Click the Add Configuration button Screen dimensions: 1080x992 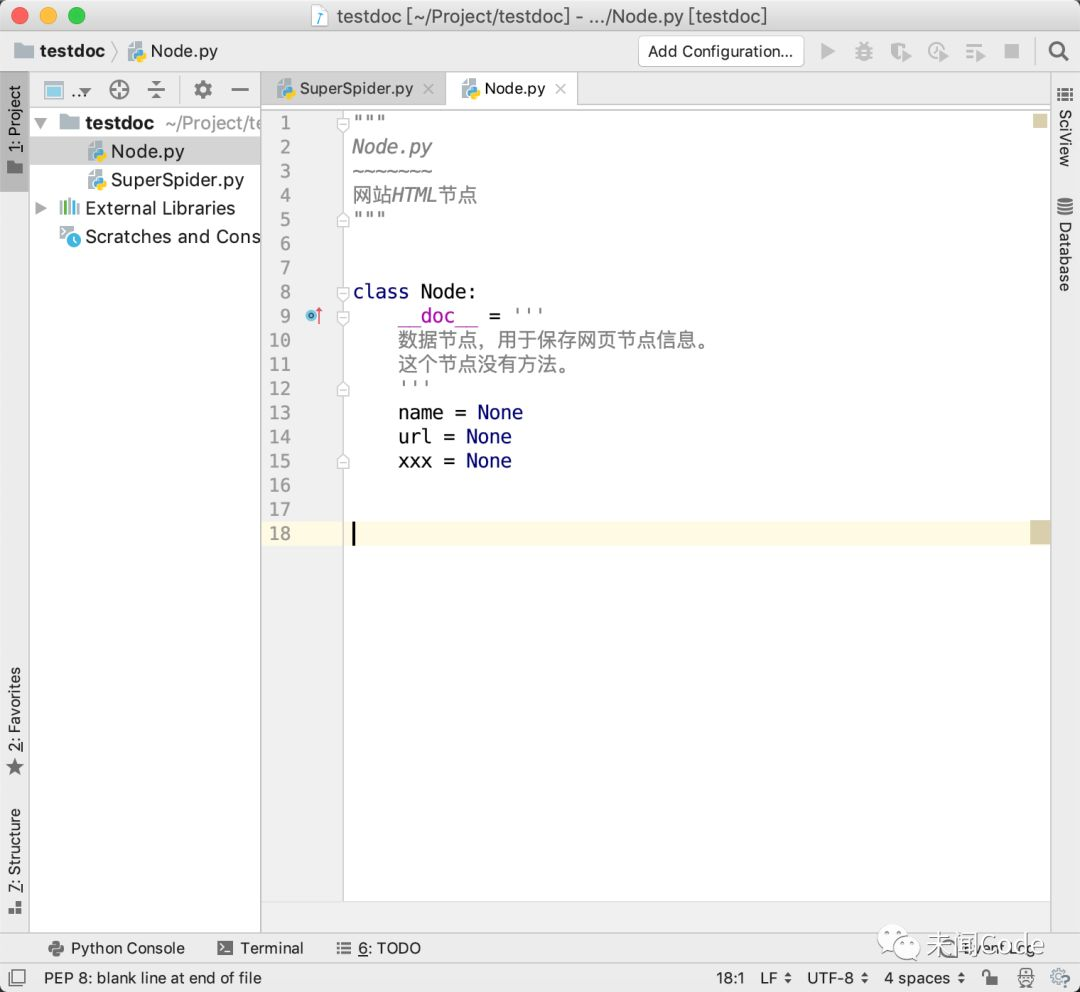pos(720,51)
